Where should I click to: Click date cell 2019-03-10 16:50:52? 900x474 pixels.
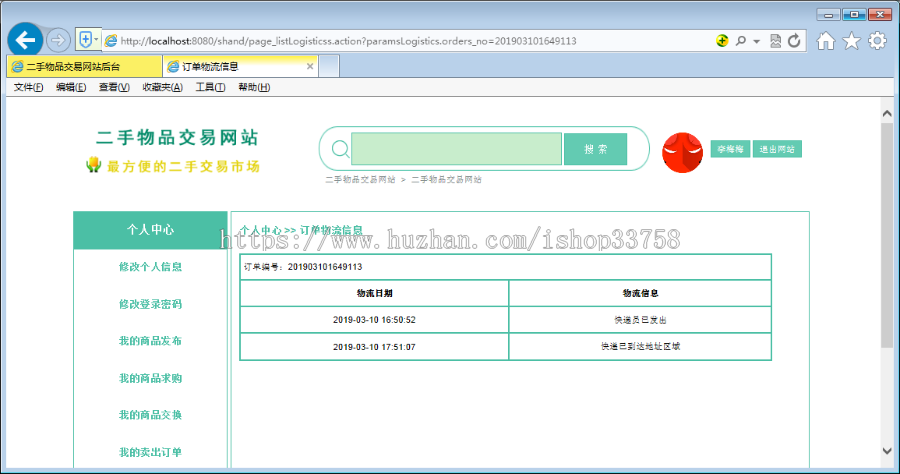tap(374, 320)
